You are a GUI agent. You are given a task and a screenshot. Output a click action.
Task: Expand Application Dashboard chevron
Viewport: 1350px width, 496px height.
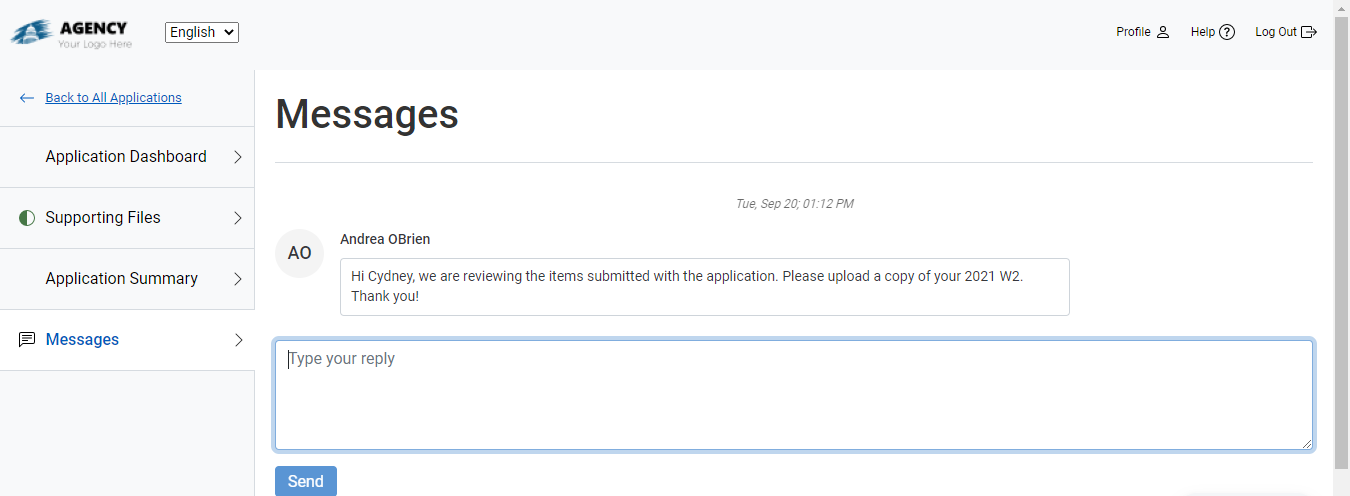click(238, 157)
